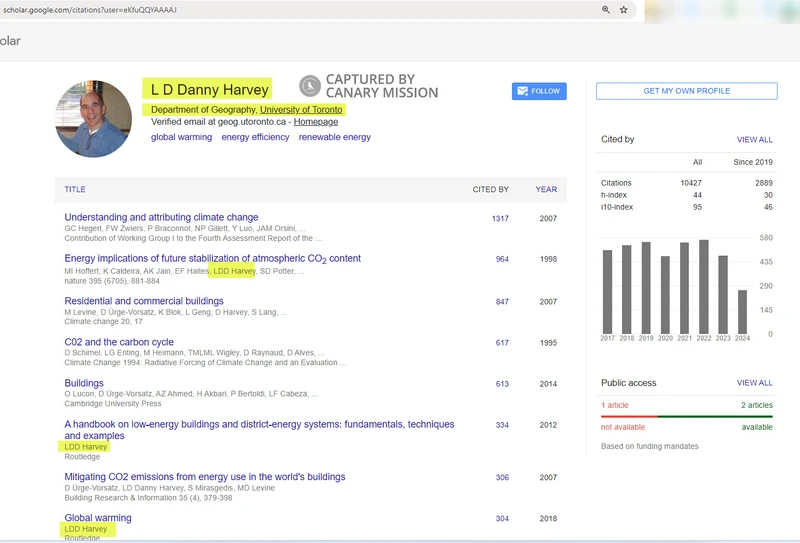
Task: Click the 2020 bar in the citation chart
Action: (665, 295)
